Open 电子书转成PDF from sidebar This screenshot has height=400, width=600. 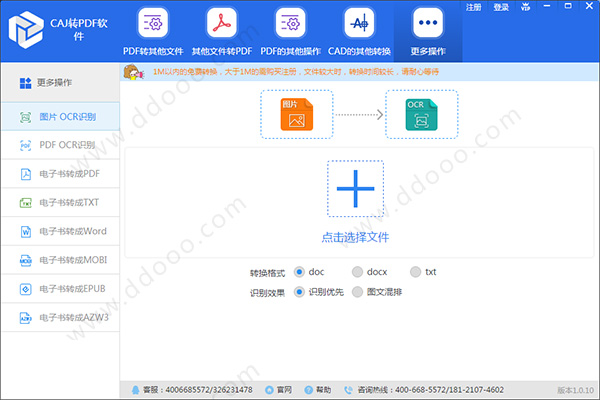coord(60,174)
